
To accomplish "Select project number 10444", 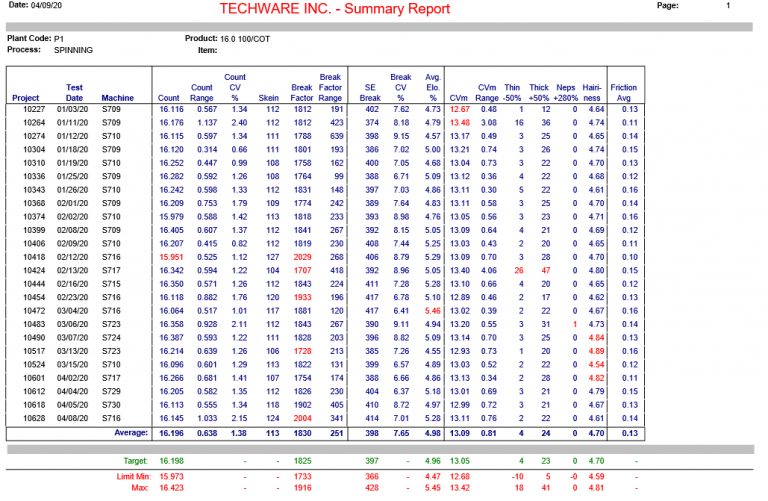I will 34,284.
